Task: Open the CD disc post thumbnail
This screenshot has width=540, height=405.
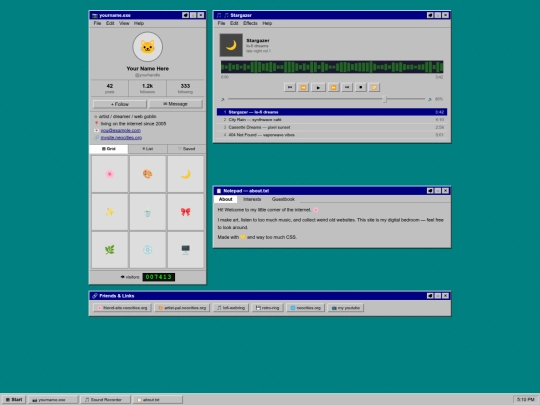Action: pyautogui.click(x=148, y=250)
